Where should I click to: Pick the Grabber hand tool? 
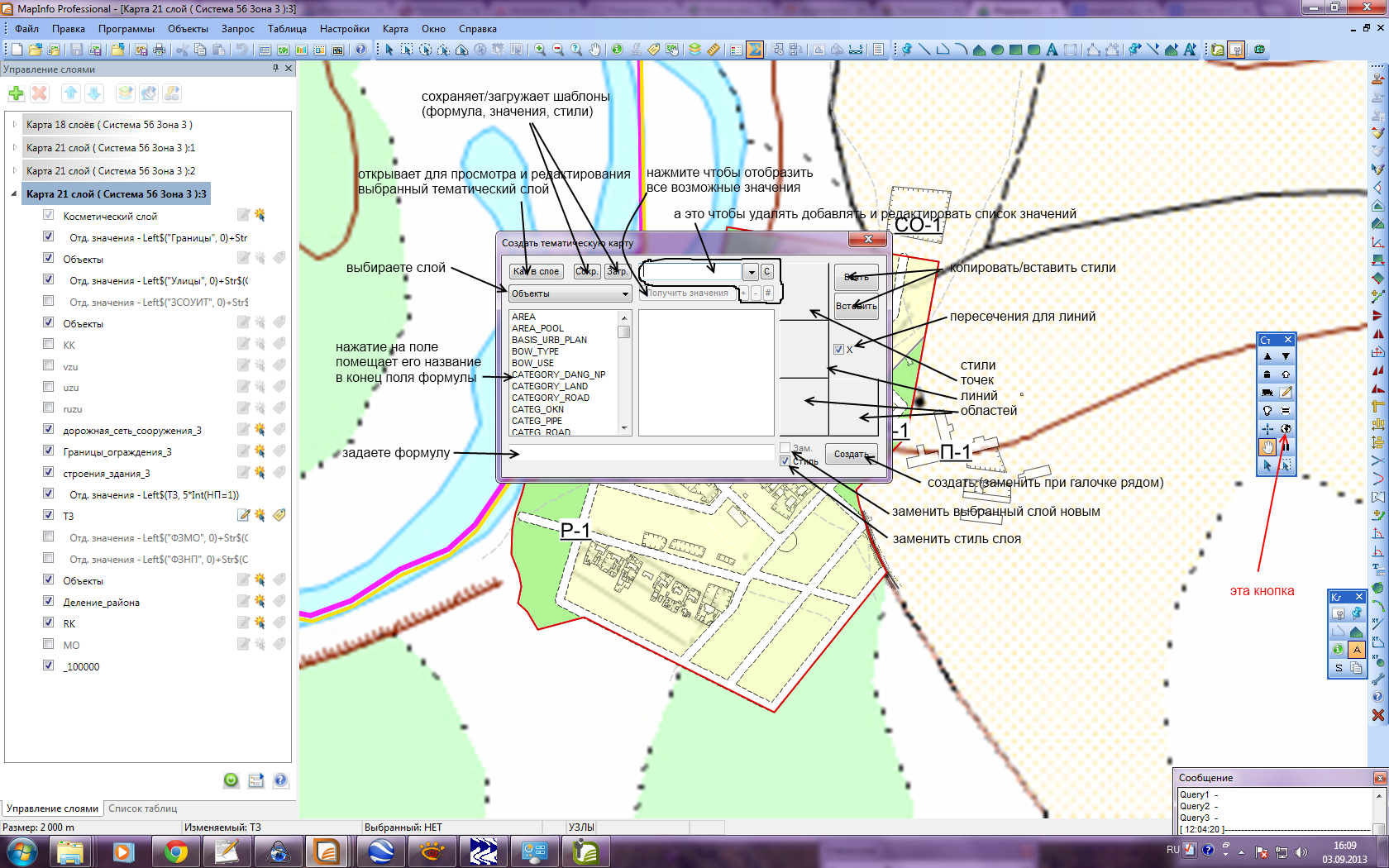pyautogui.click(x=594, y=50)
